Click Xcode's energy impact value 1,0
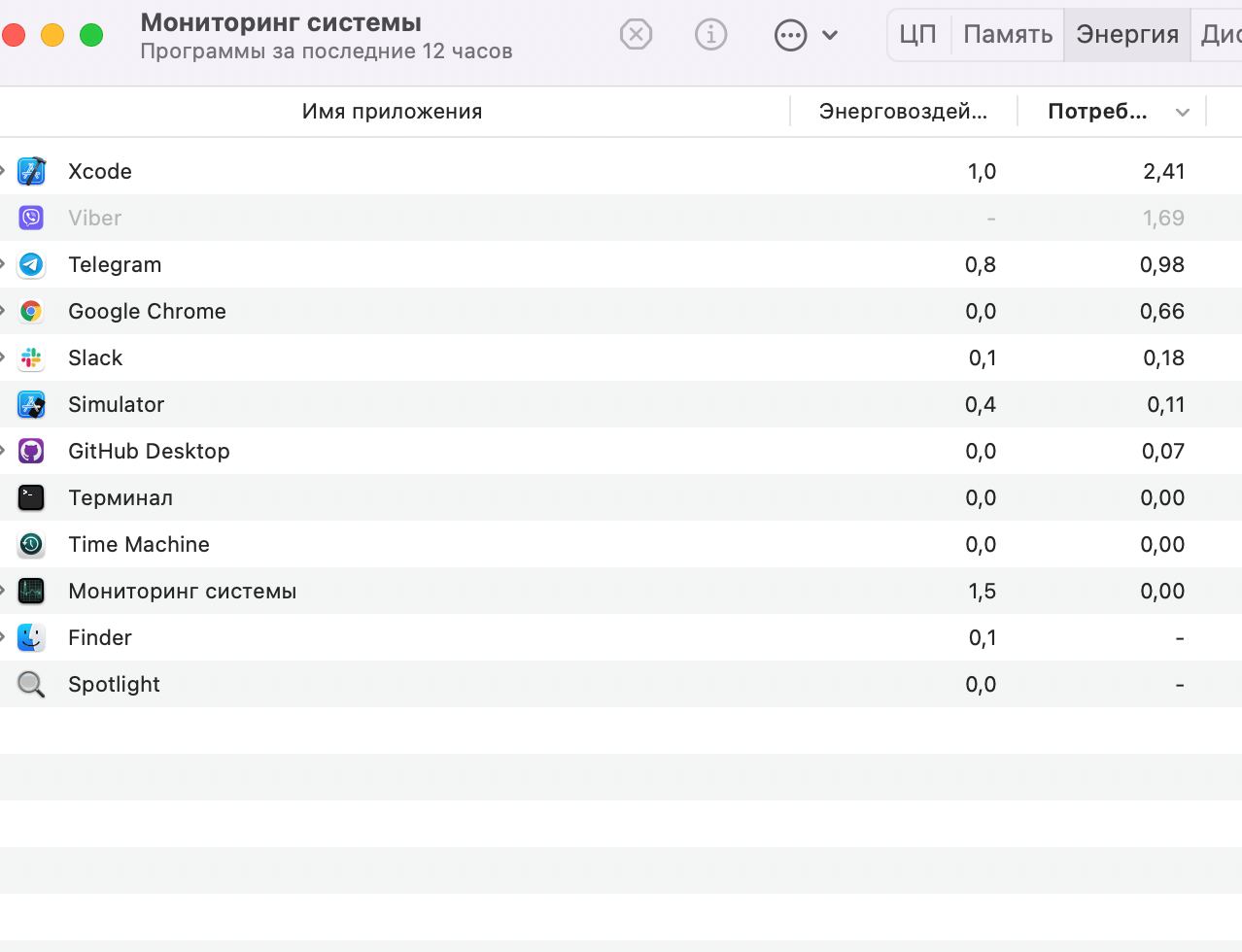This screenshot has width=1242, height=952. tap(982, 171)
